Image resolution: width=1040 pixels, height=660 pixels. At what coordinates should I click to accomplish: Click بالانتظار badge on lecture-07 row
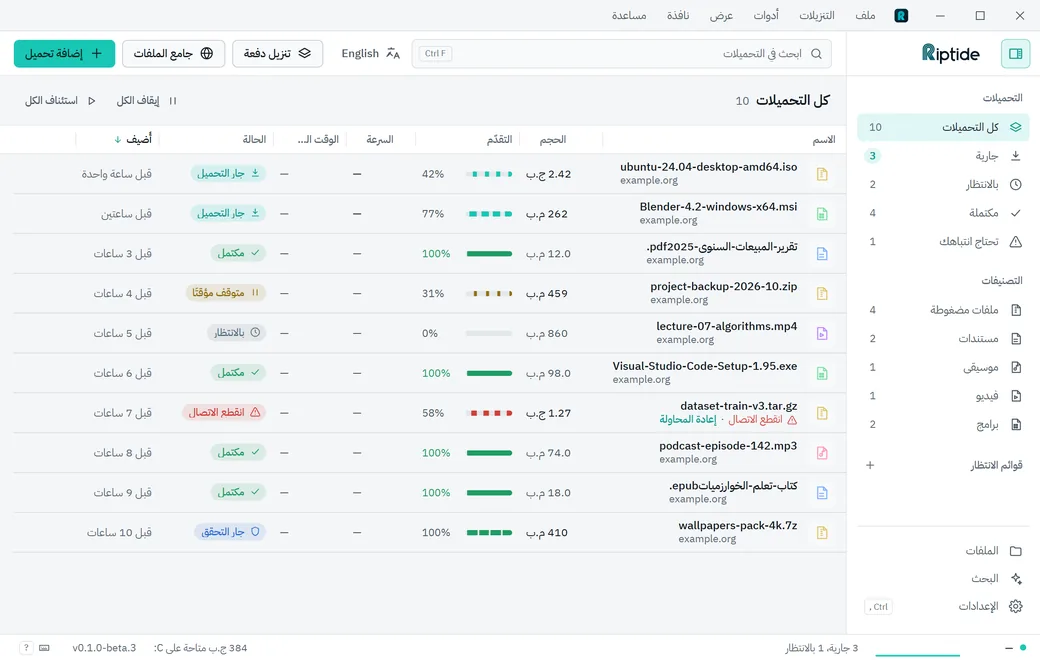pos(236,333)
